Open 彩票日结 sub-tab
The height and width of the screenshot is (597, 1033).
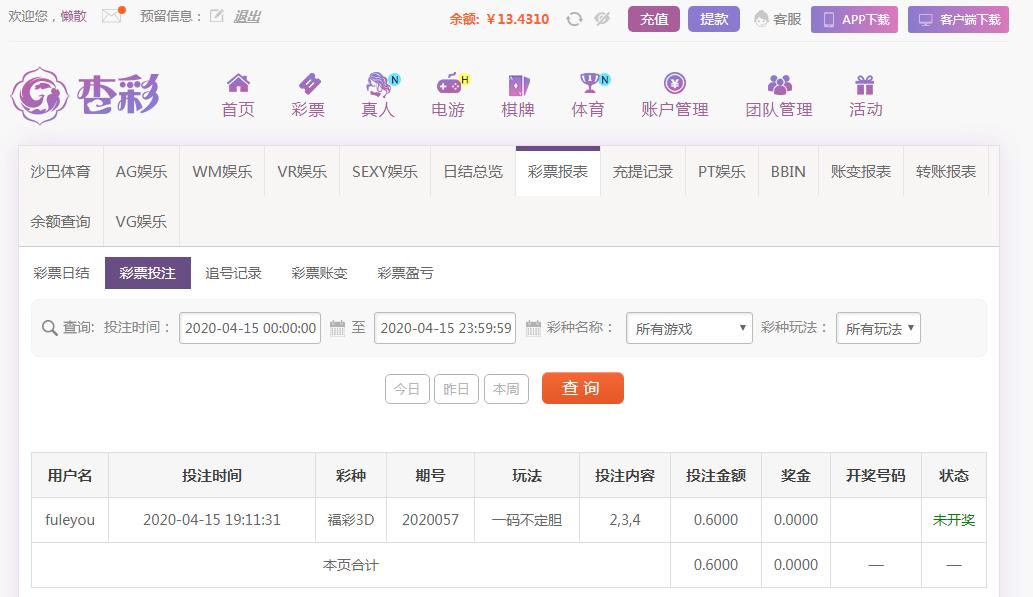[61, 273]
